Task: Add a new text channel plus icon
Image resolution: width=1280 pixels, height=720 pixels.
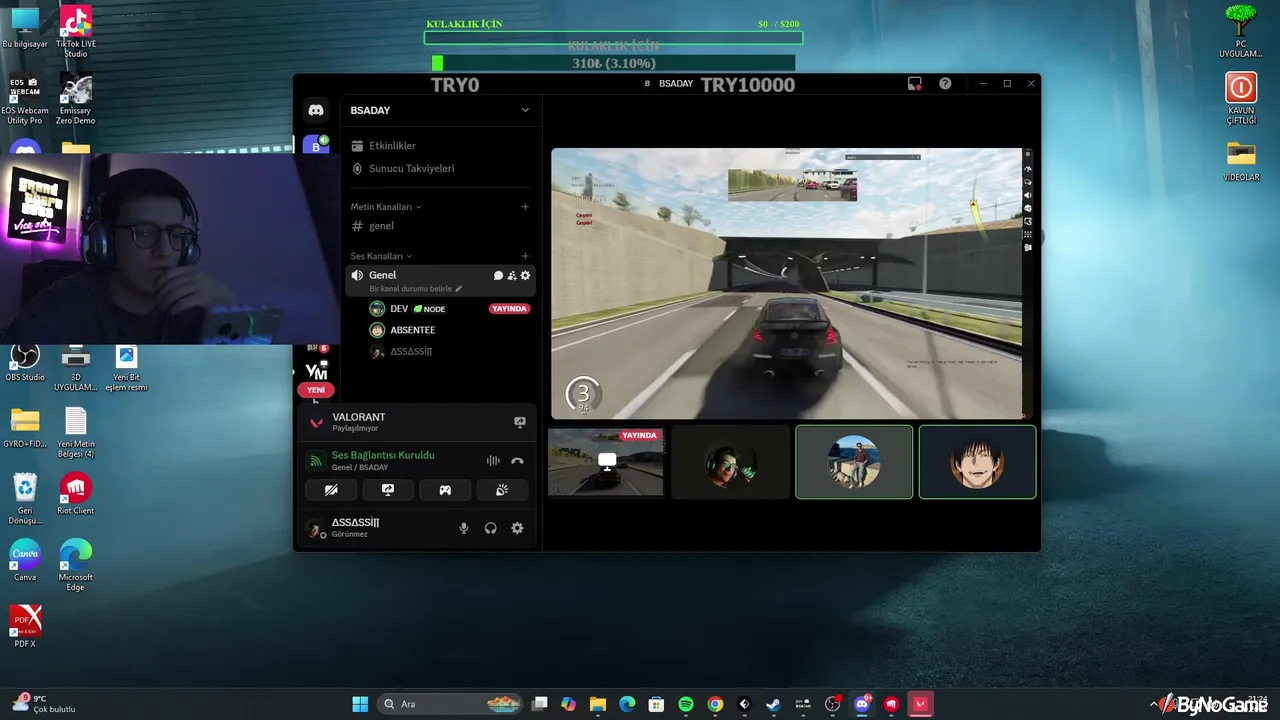Action: coord(525,207)
